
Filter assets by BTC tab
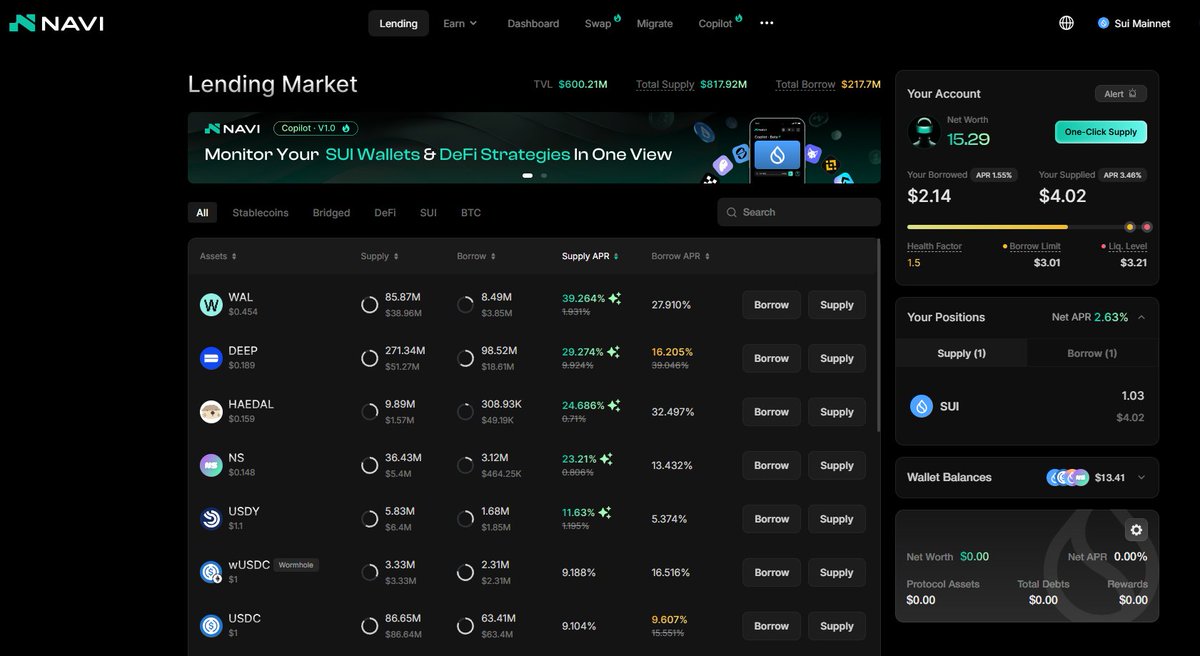(x=471, y=213)
